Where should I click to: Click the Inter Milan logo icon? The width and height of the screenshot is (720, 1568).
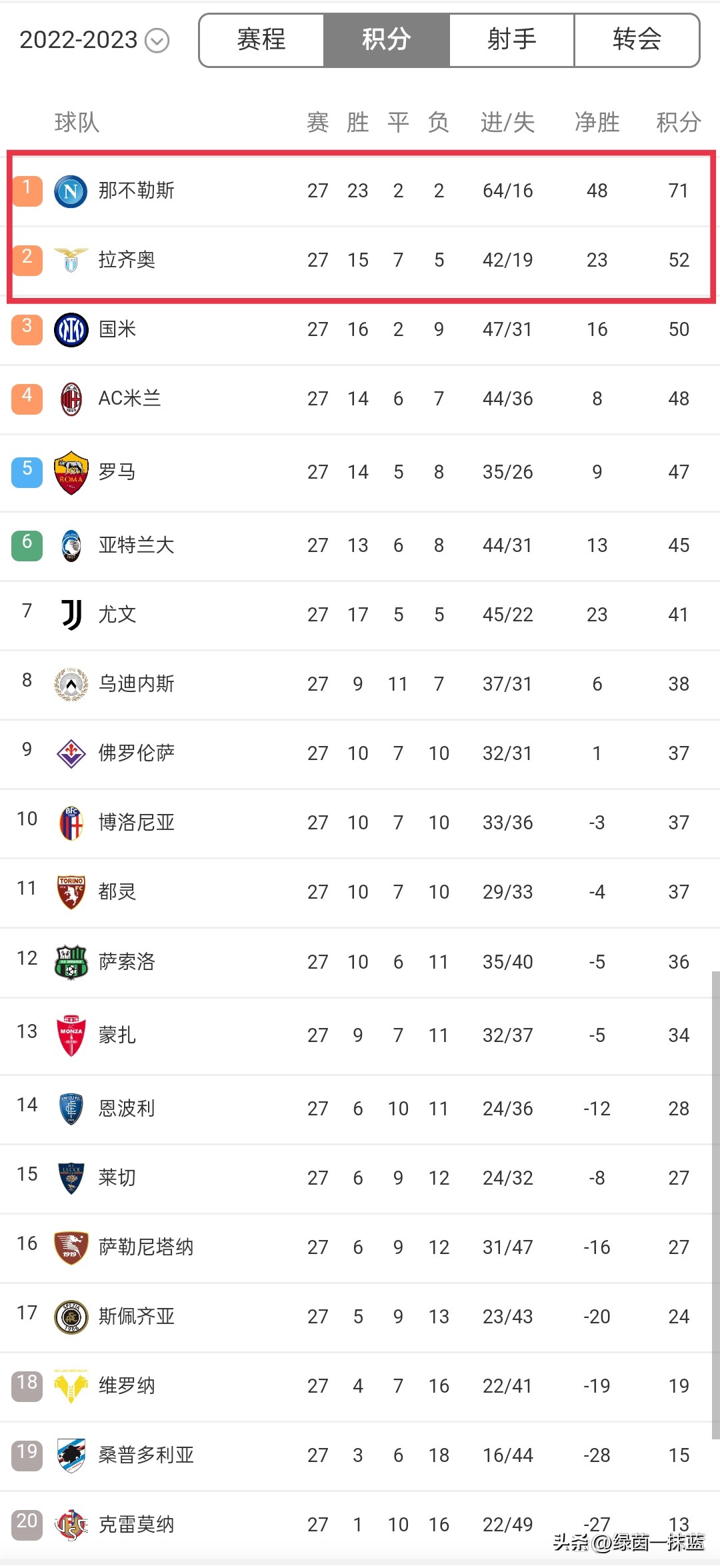point(71,329)
